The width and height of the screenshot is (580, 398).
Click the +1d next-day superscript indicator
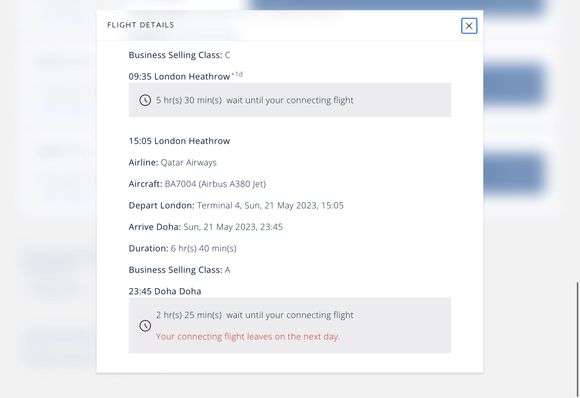(x=237, y=74)
